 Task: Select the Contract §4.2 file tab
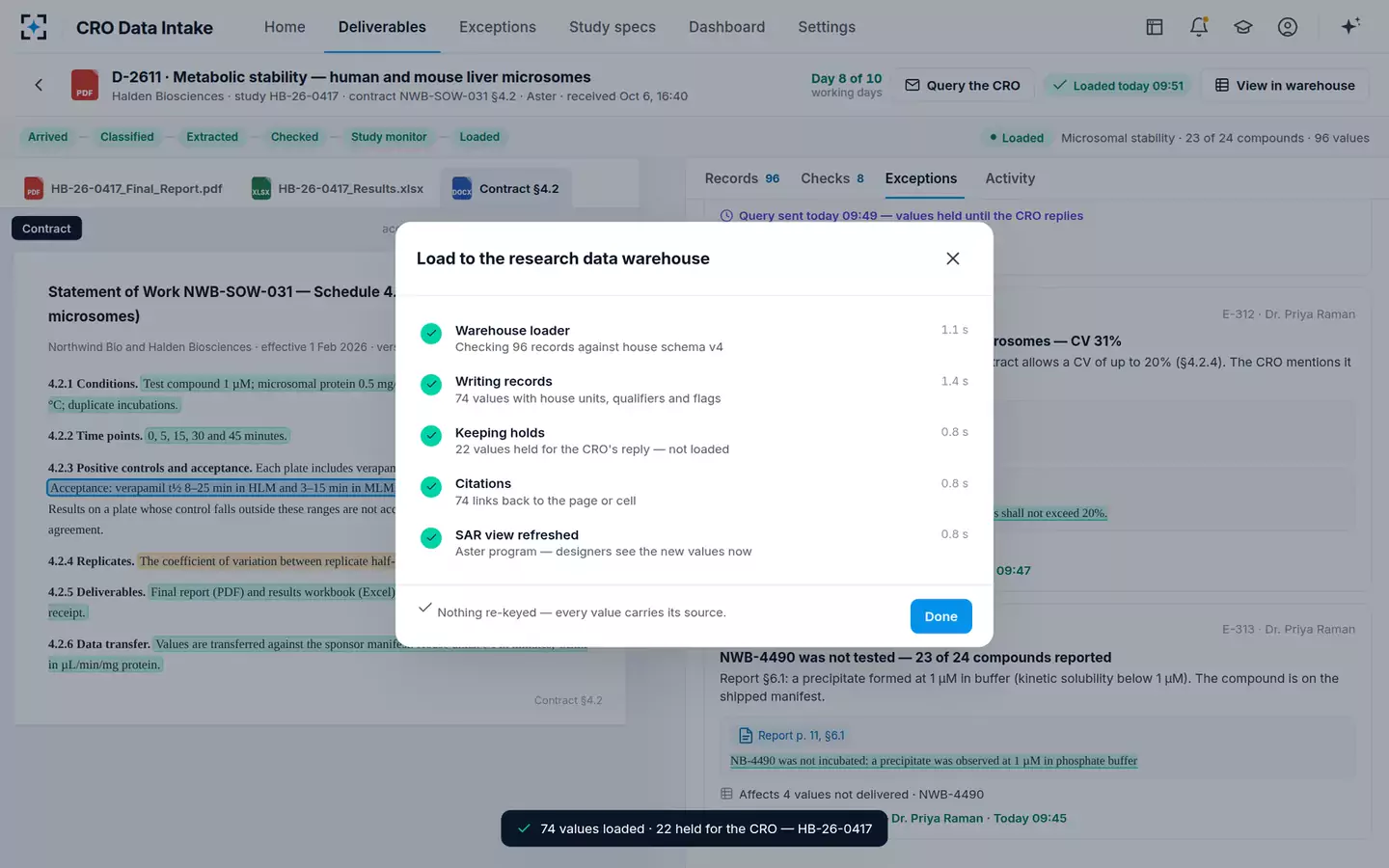coord(505,188)
